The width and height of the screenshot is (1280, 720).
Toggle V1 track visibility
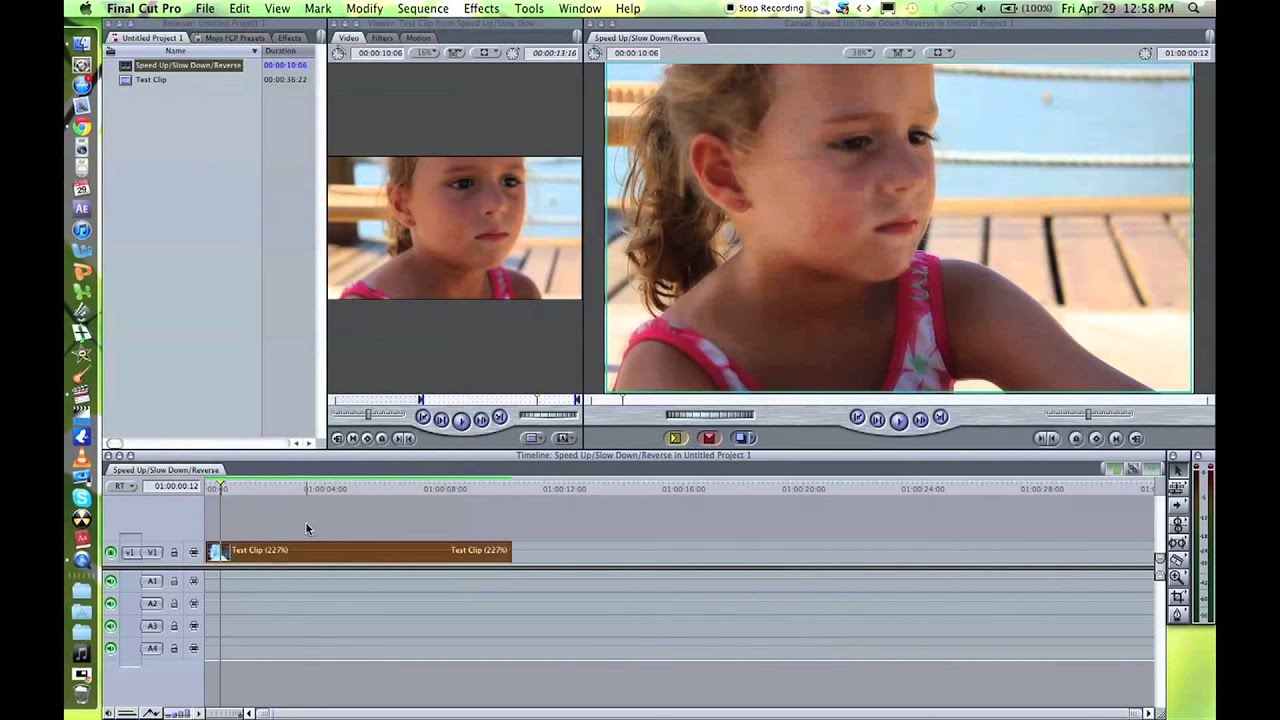coord(111,552)
